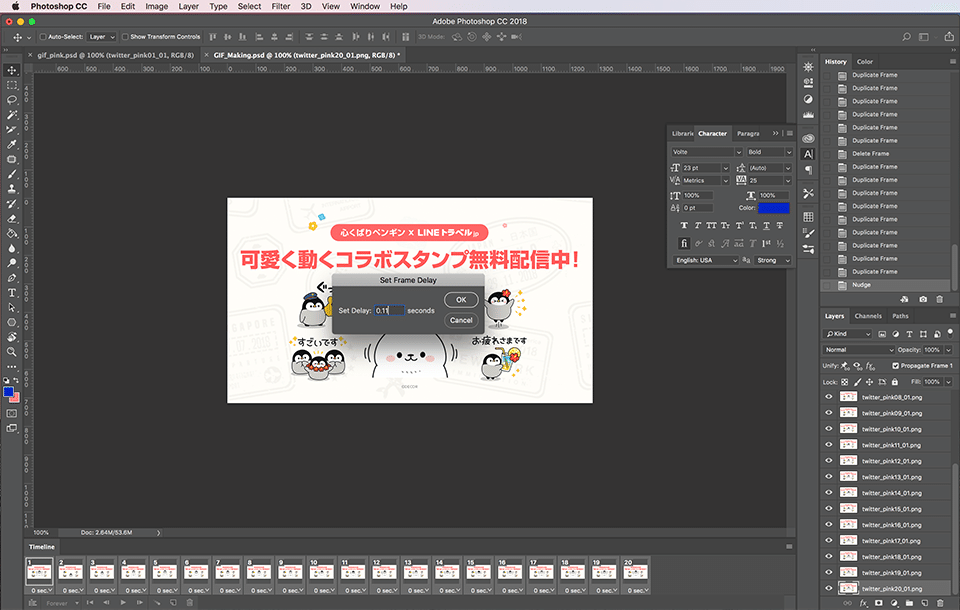Select the Paint Bucket tool
The height and width of the screenshot is (610, 960).
tap(12, 233)
